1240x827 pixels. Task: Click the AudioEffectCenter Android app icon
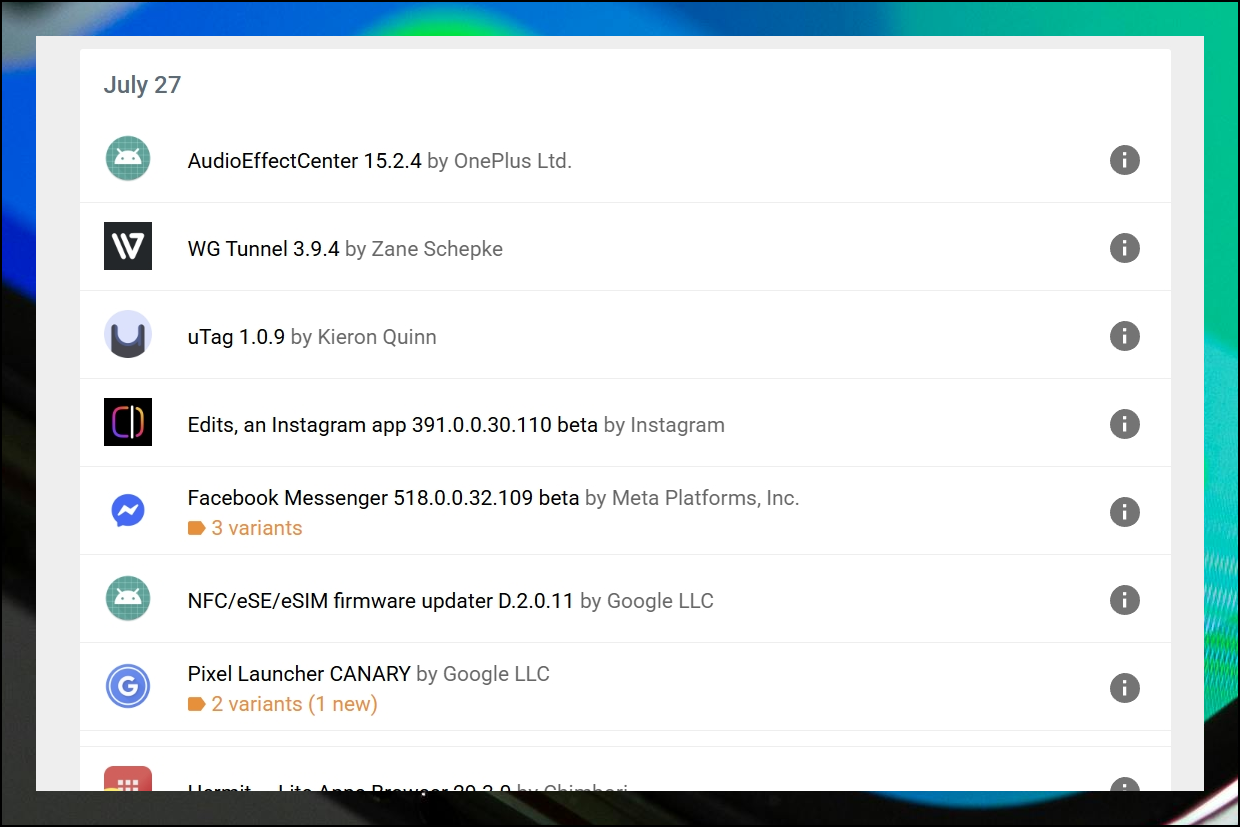(128, 158)
